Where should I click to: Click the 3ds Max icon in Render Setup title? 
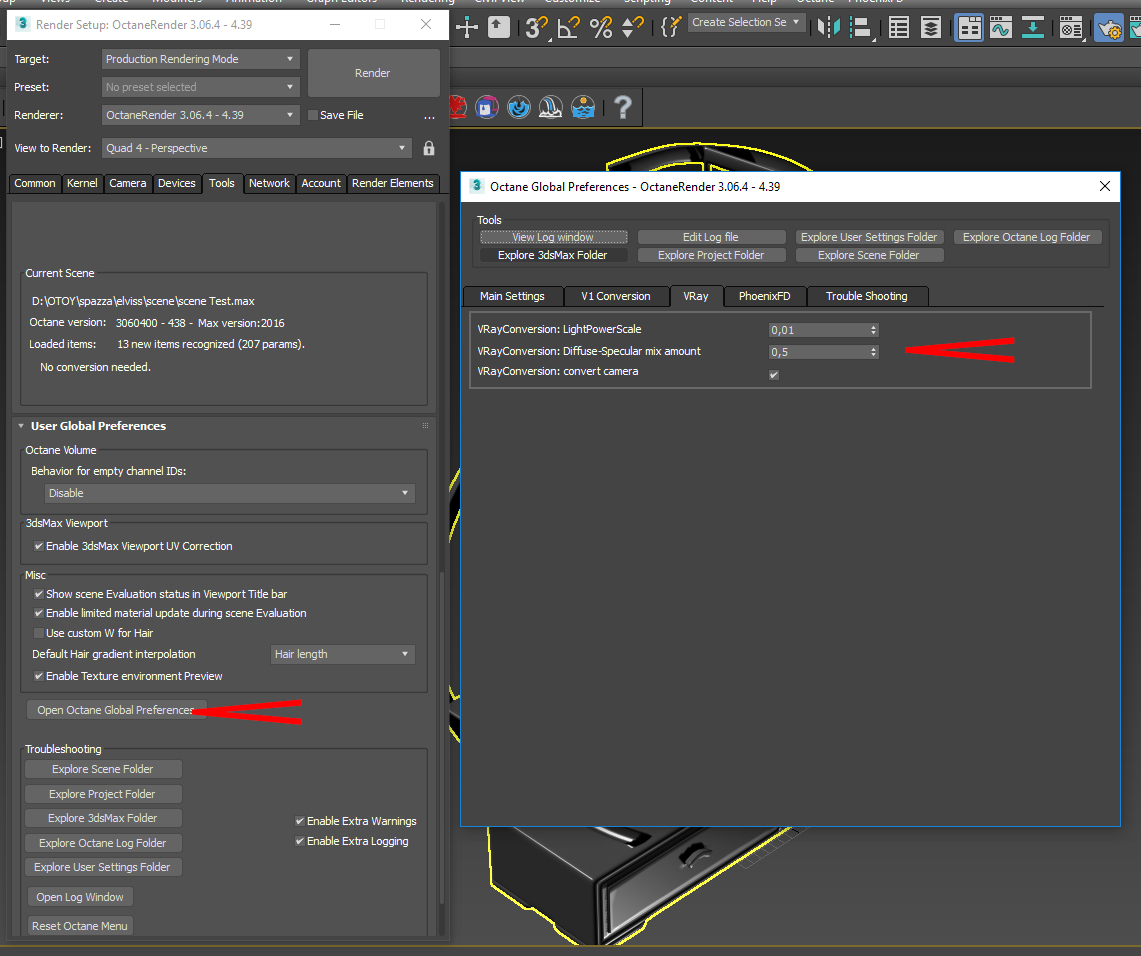point(23,24)
